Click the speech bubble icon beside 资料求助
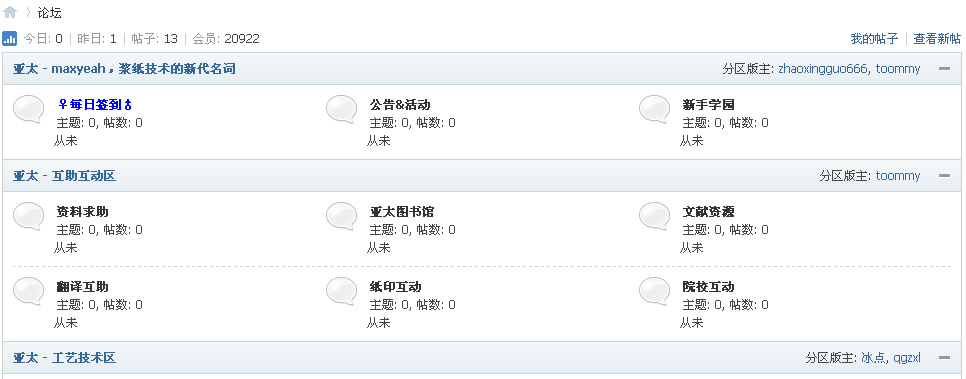Image resolution: width=966 pixels, height=379 pixels. [x=28, y=216]
